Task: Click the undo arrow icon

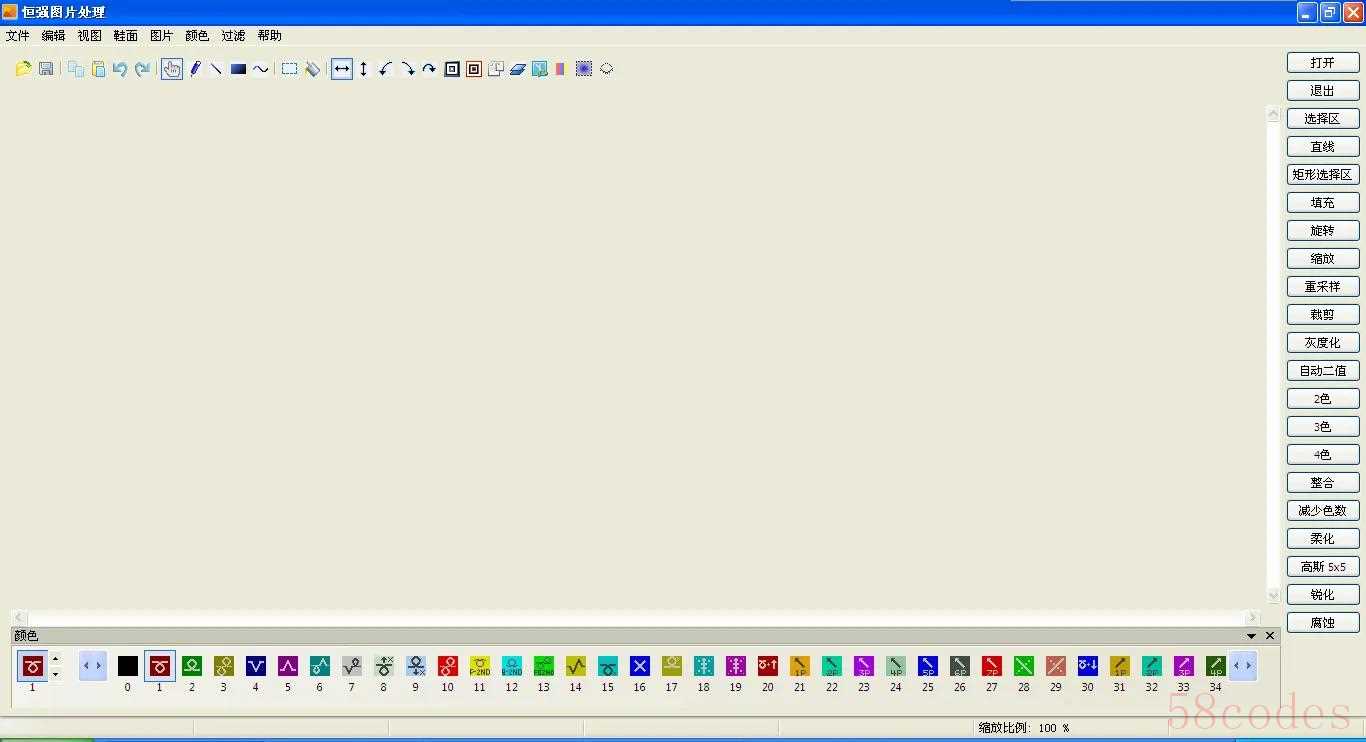Action: (120, 69)
